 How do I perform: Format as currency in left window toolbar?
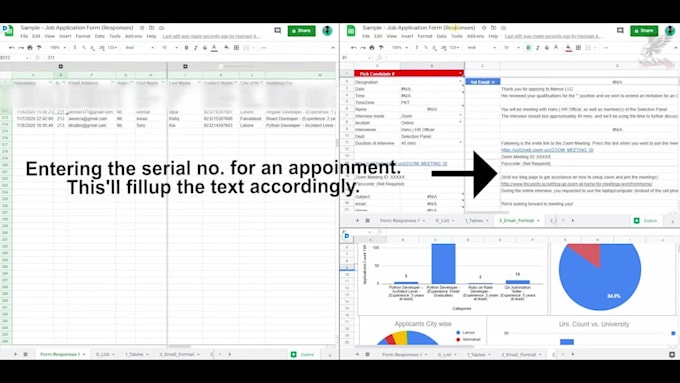click(x=75, y=47)
